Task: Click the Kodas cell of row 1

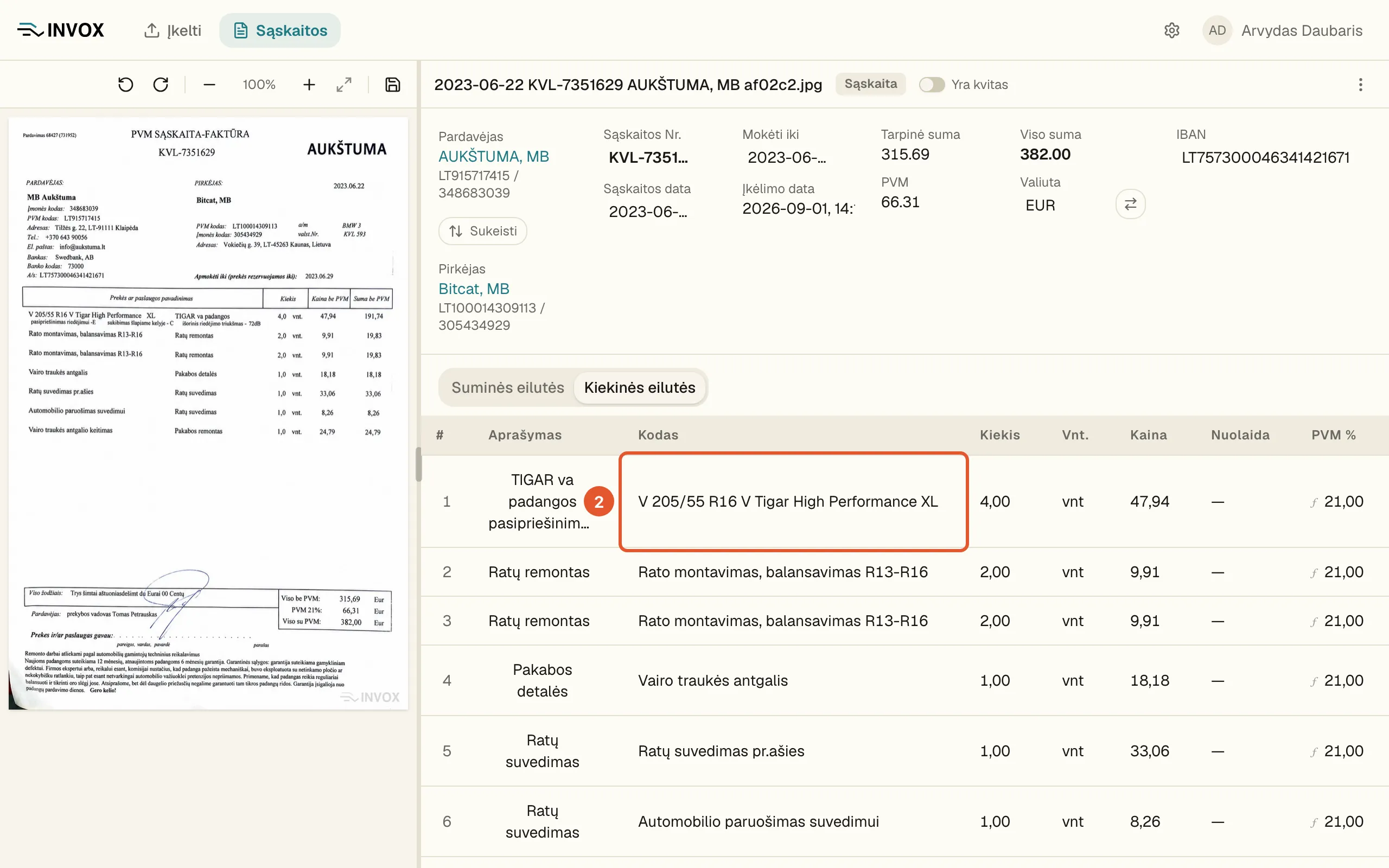Action: [794, 502]
